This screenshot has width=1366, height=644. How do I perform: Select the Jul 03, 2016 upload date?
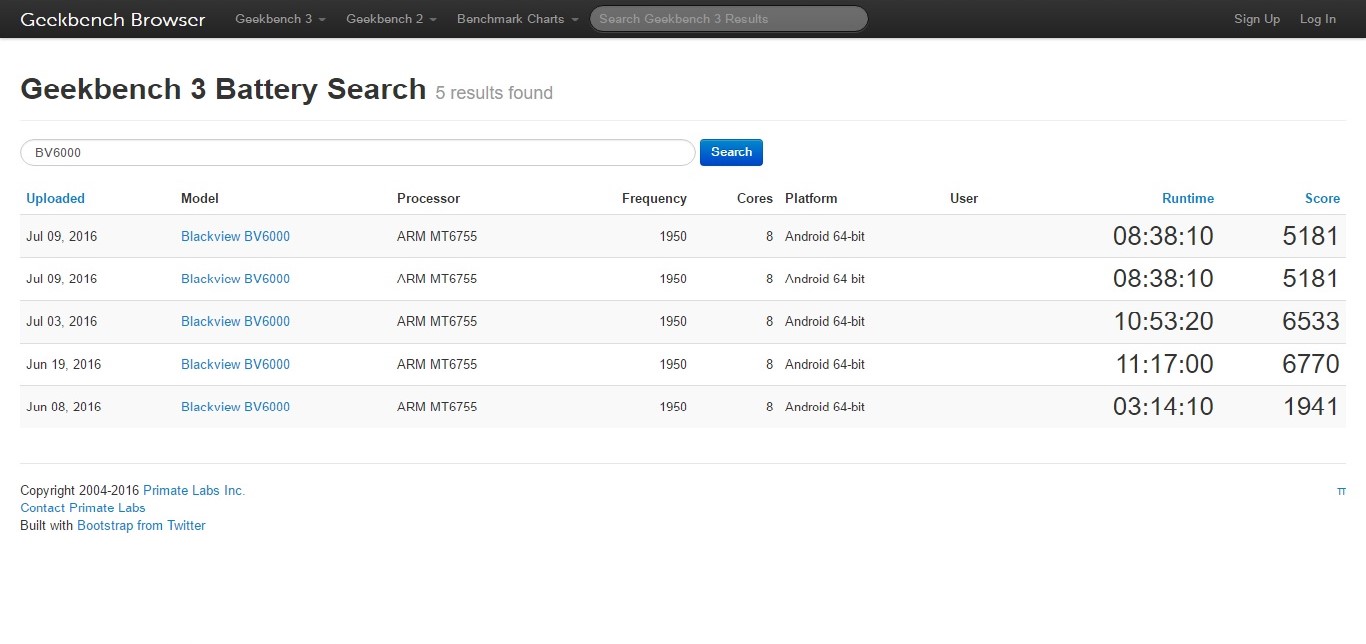click(62, 321)
